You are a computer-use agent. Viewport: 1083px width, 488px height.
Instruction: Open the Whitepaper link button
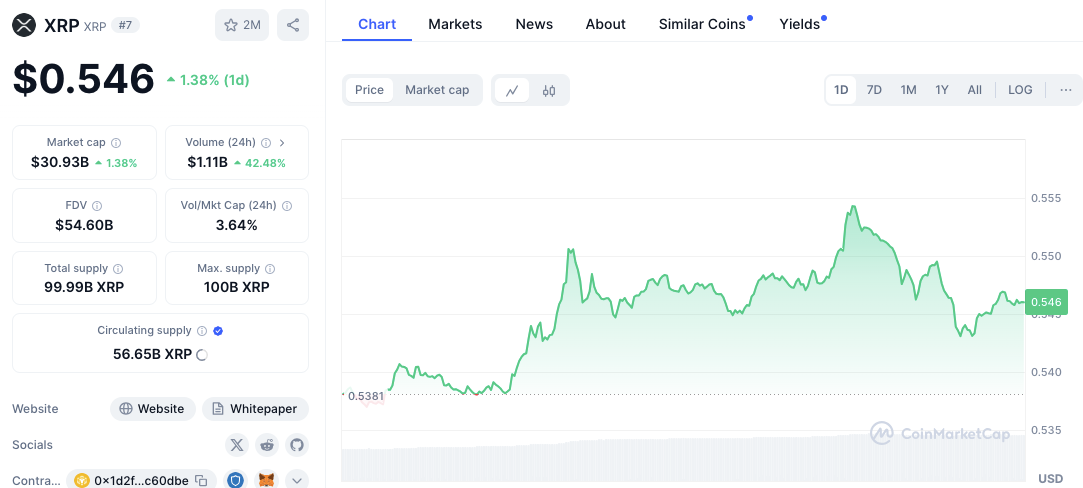click(x=256, y=409)
